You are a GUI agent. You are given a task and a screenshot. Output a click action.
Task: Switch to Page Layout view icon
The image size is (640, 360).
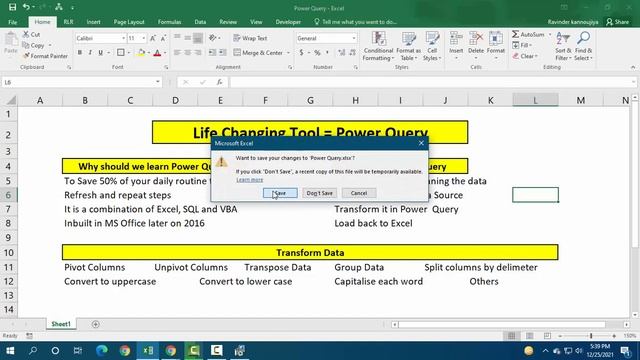coord(529,336)
